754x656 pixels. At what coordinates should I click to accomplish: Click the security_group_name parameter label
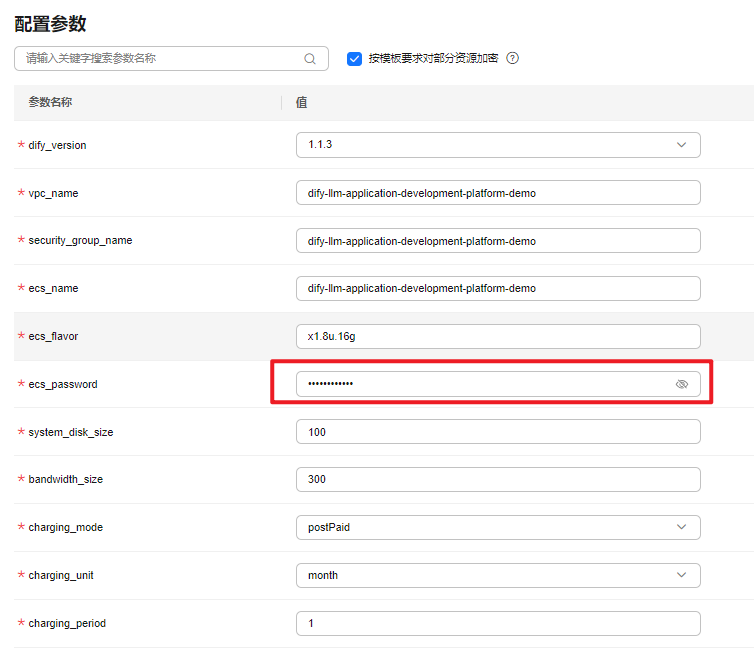tap(80, 240)
